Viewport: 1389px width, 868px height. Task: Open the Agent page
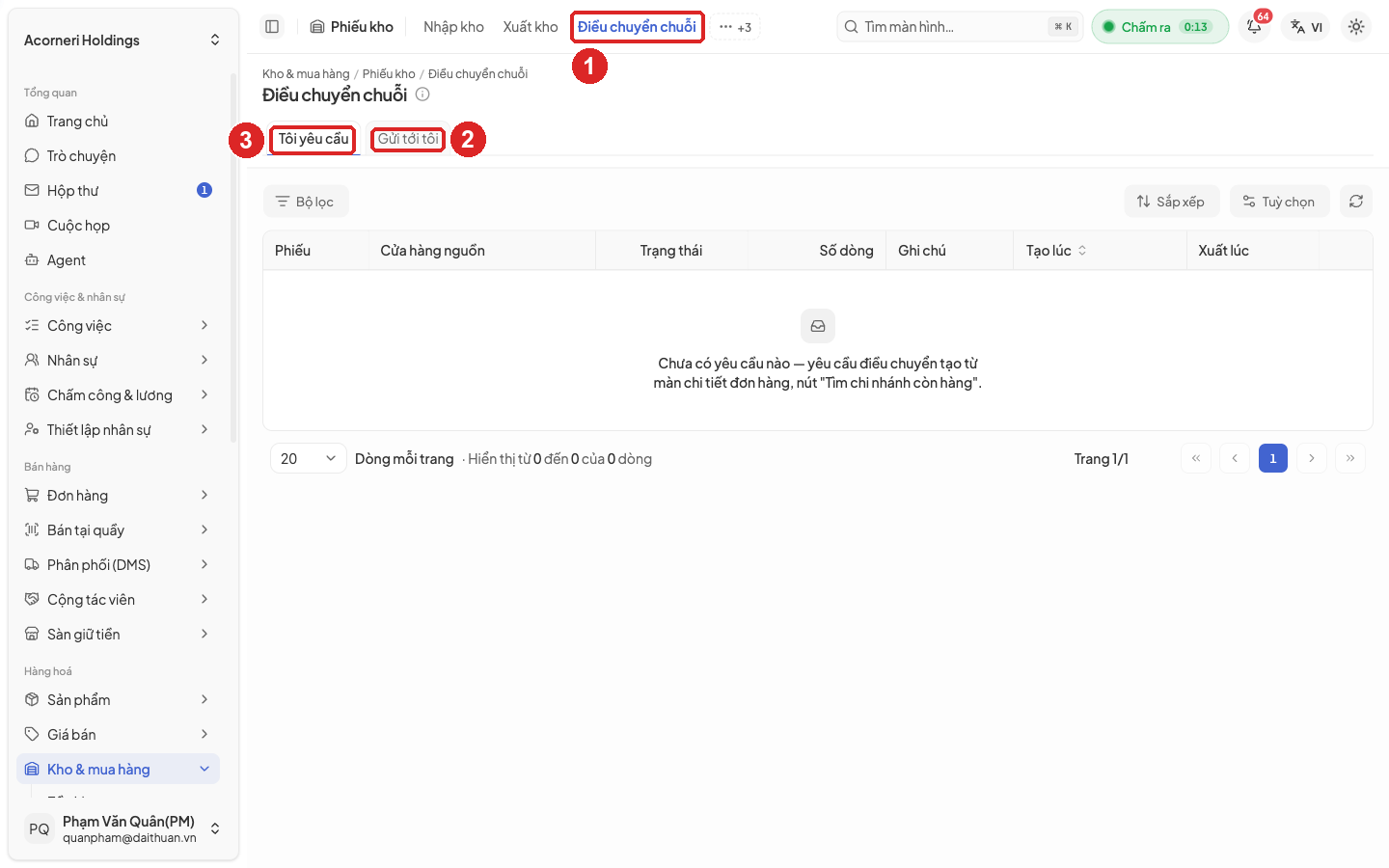(x=119, y=260)
